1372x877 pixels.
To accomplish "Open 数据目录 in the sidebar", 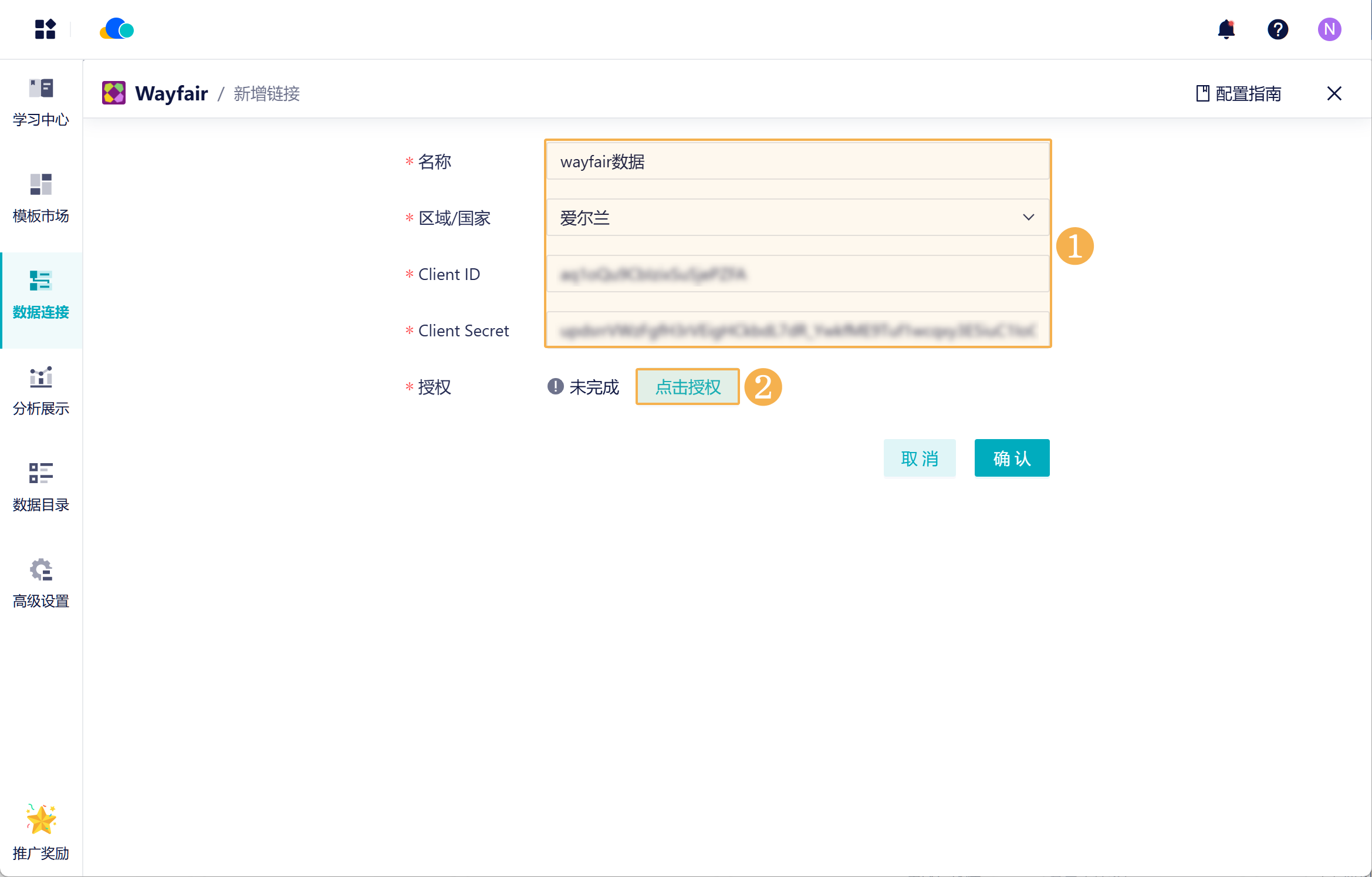I will (41, 487).
